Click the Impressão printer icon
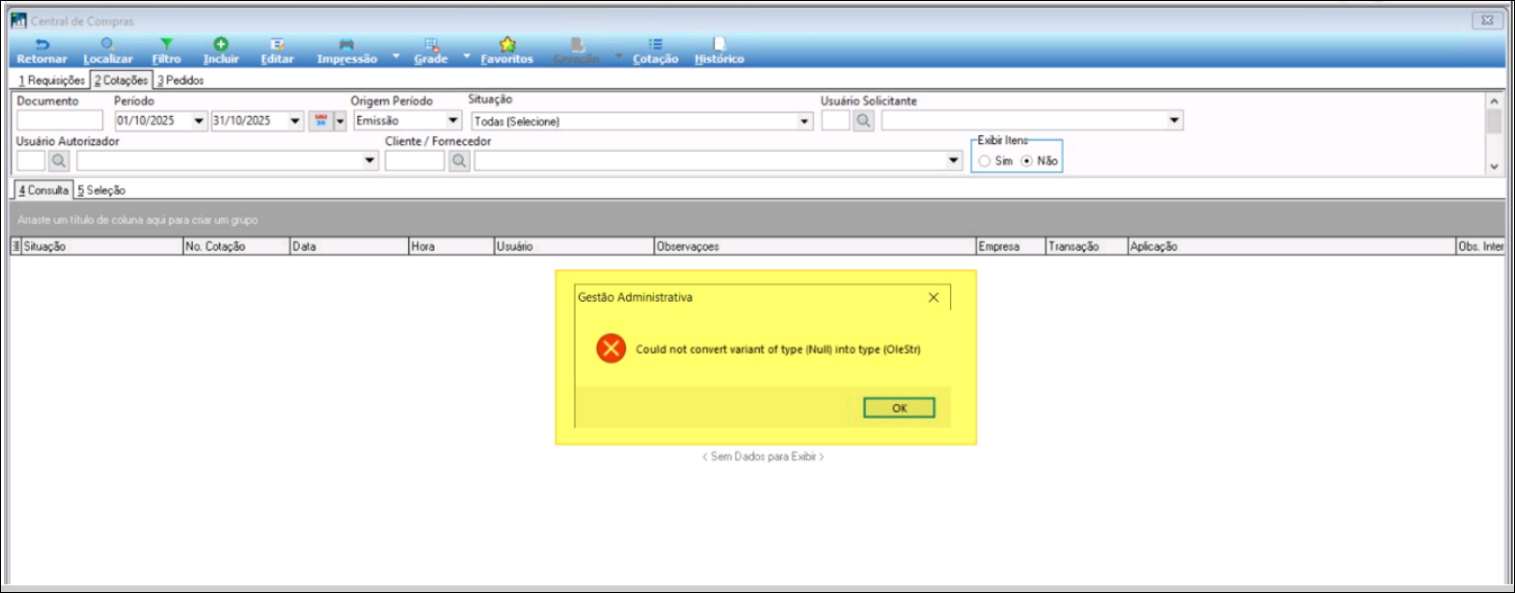1515x593 pixels. (x=347, y=45)
